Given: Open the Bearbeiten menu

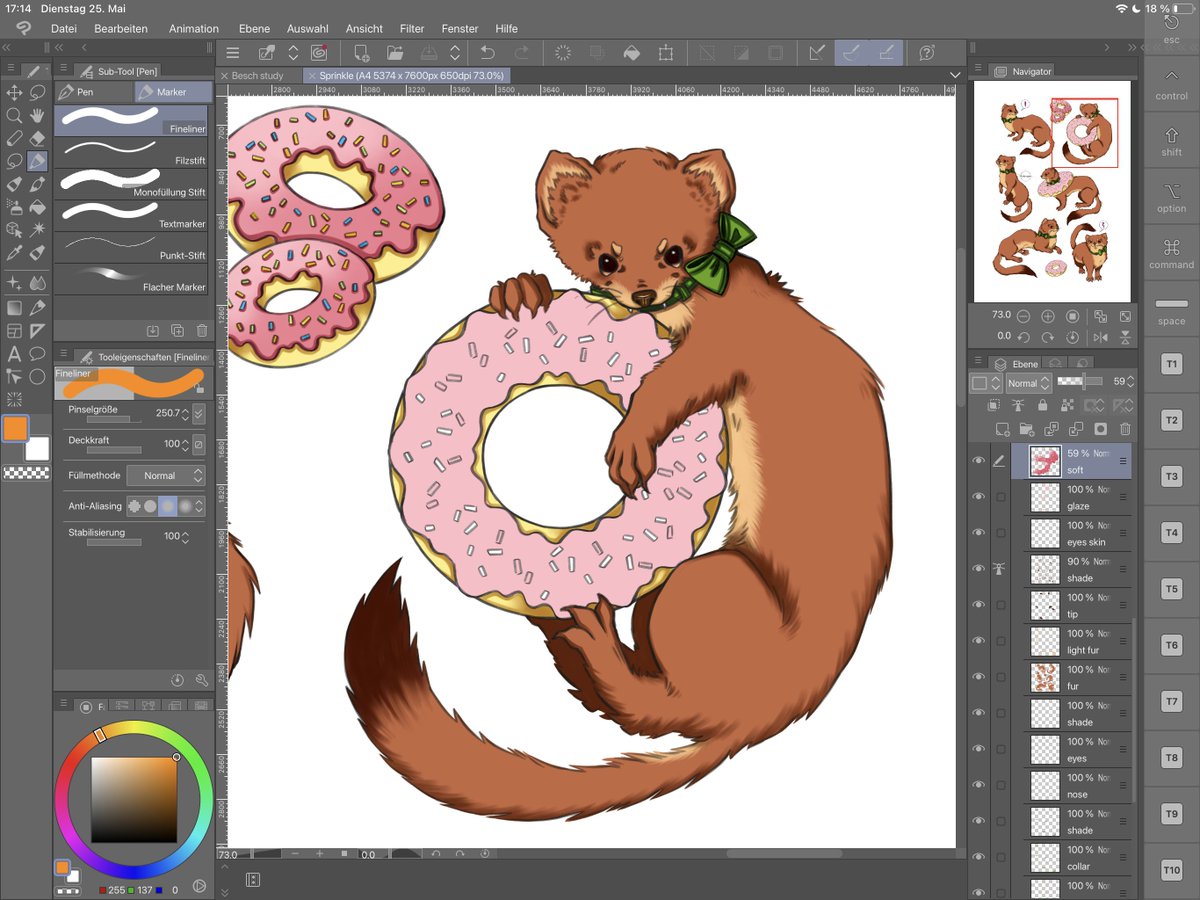Looking at the screenshot, I should [121, 29].
